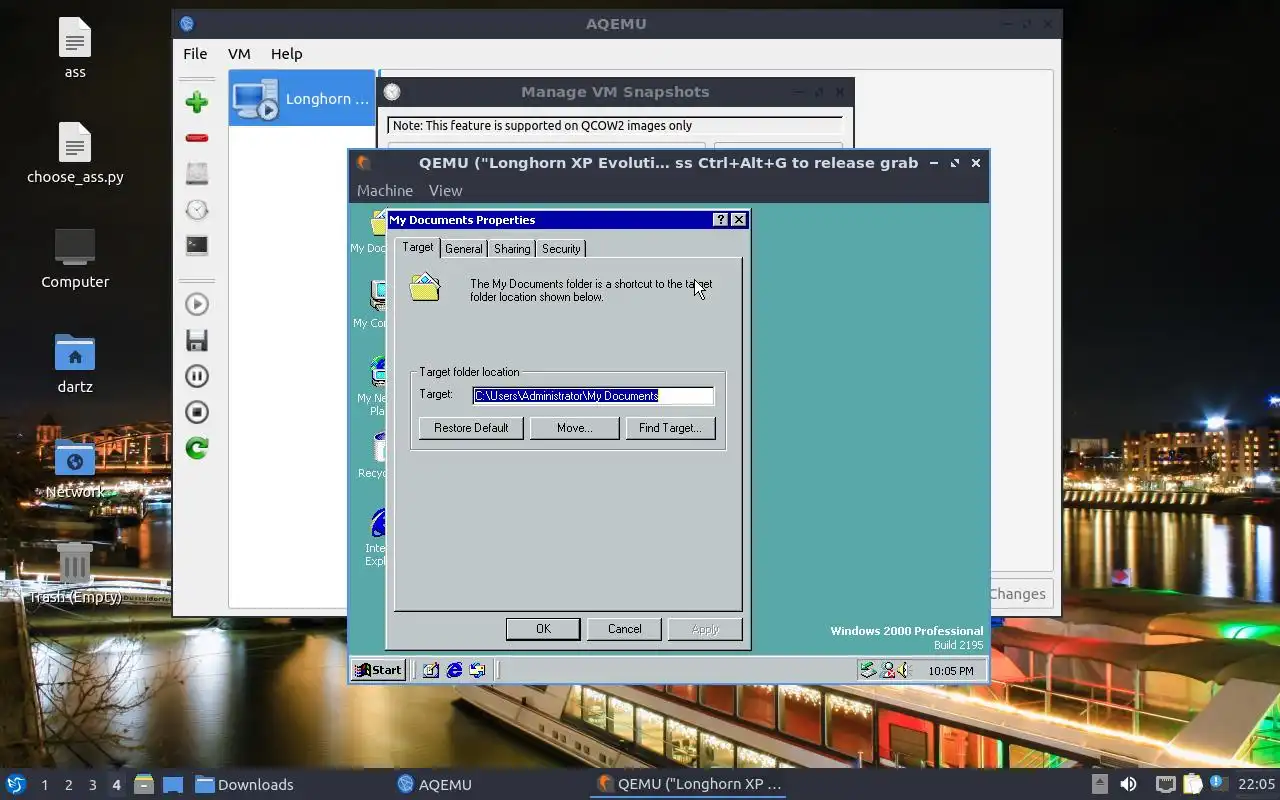
Task: Switch to the Security tab
Action: [561, 249]
